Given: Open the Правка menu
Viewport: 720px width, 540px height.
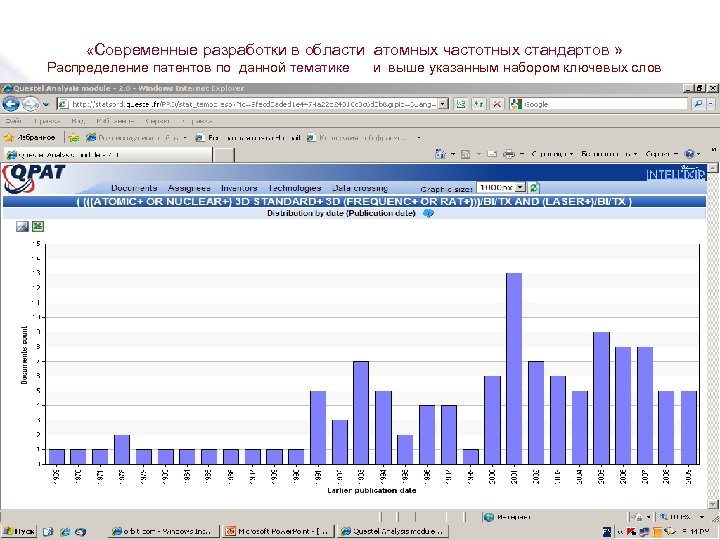Looking at the screenshot, I should point(47,121).
